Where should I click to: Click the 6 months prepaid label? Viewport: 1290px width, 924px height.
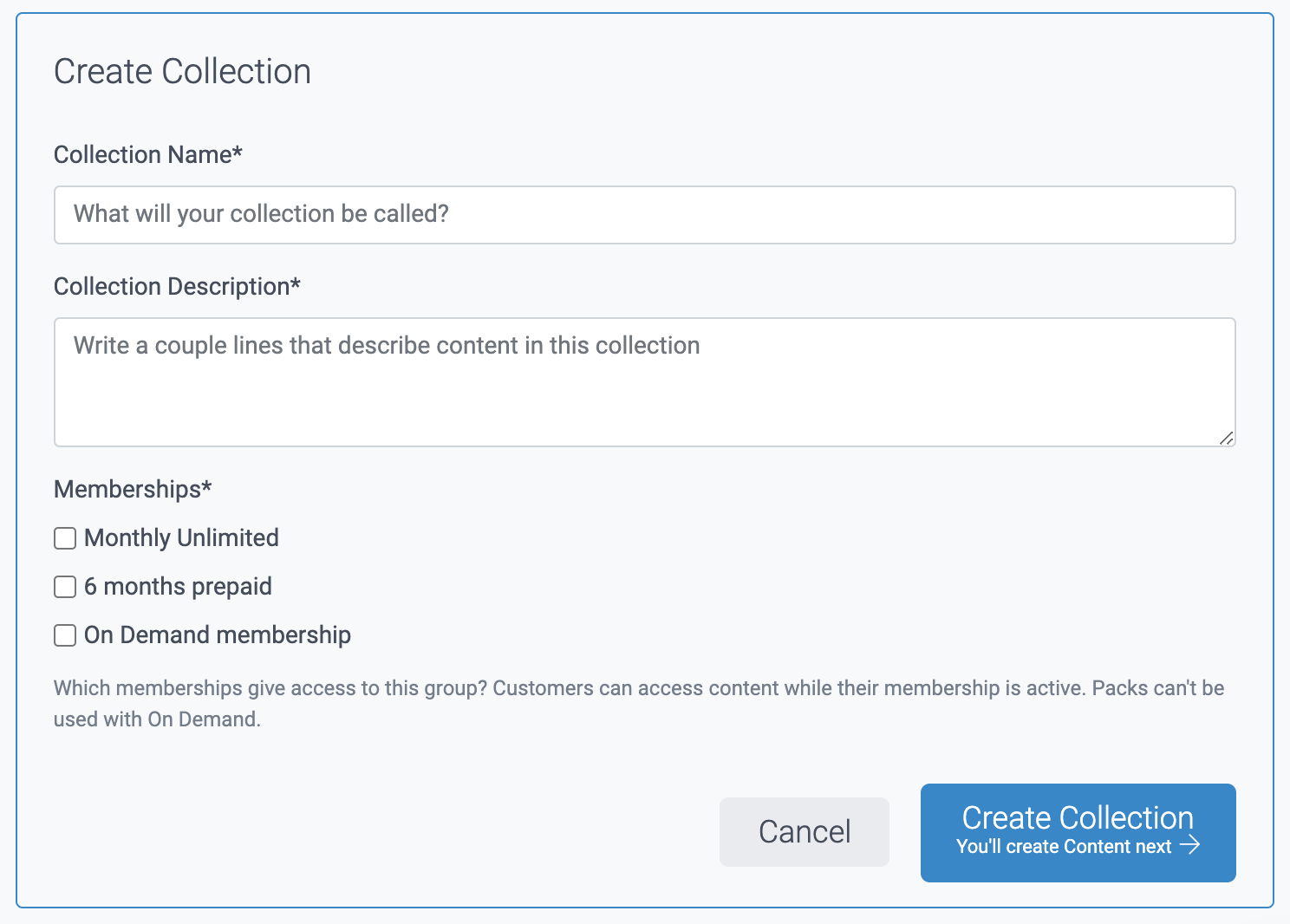pyautogui.click(x=177, y=586)
